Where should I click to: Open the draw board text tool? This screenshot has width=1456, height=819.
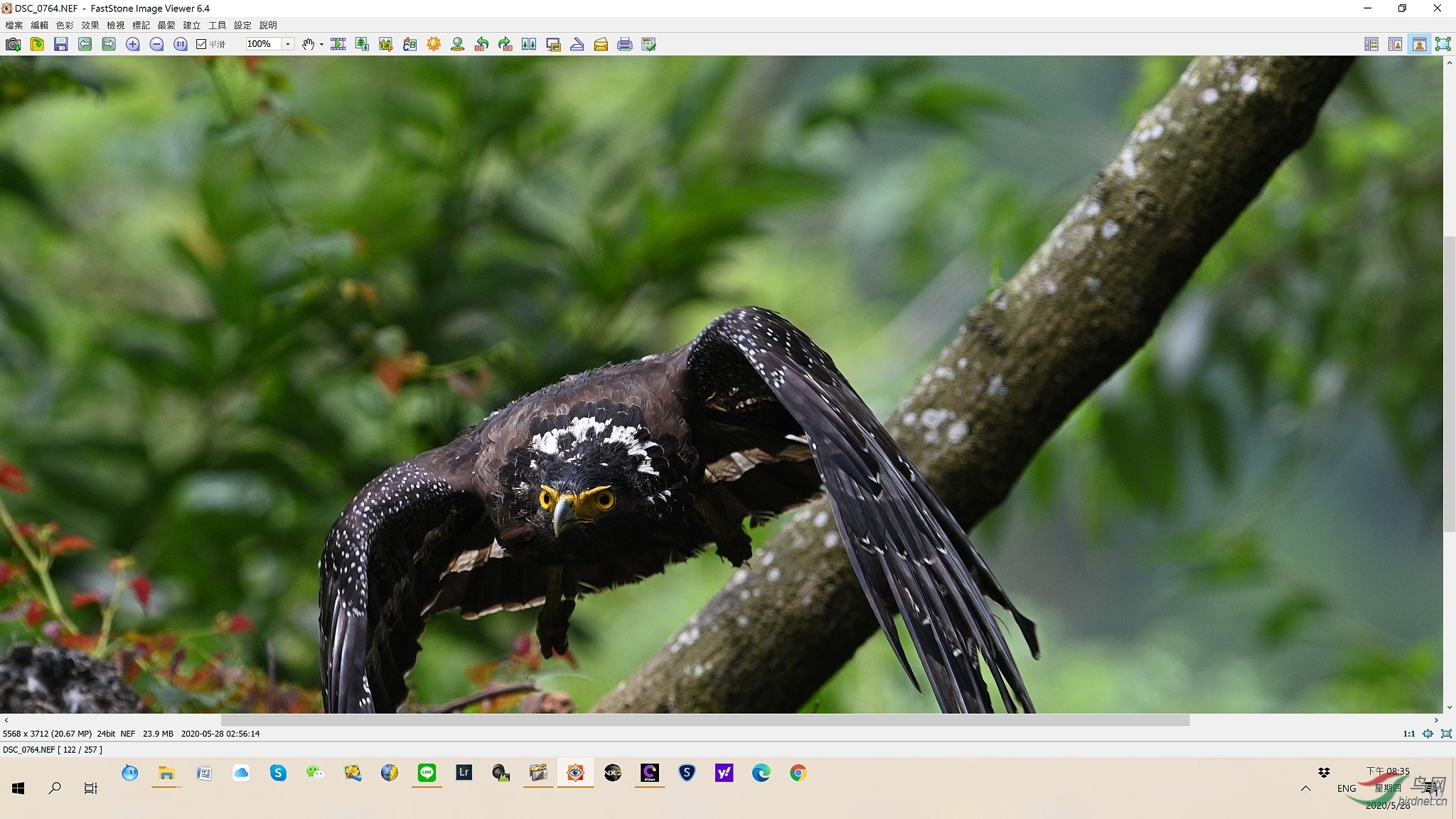pos(410,44)
